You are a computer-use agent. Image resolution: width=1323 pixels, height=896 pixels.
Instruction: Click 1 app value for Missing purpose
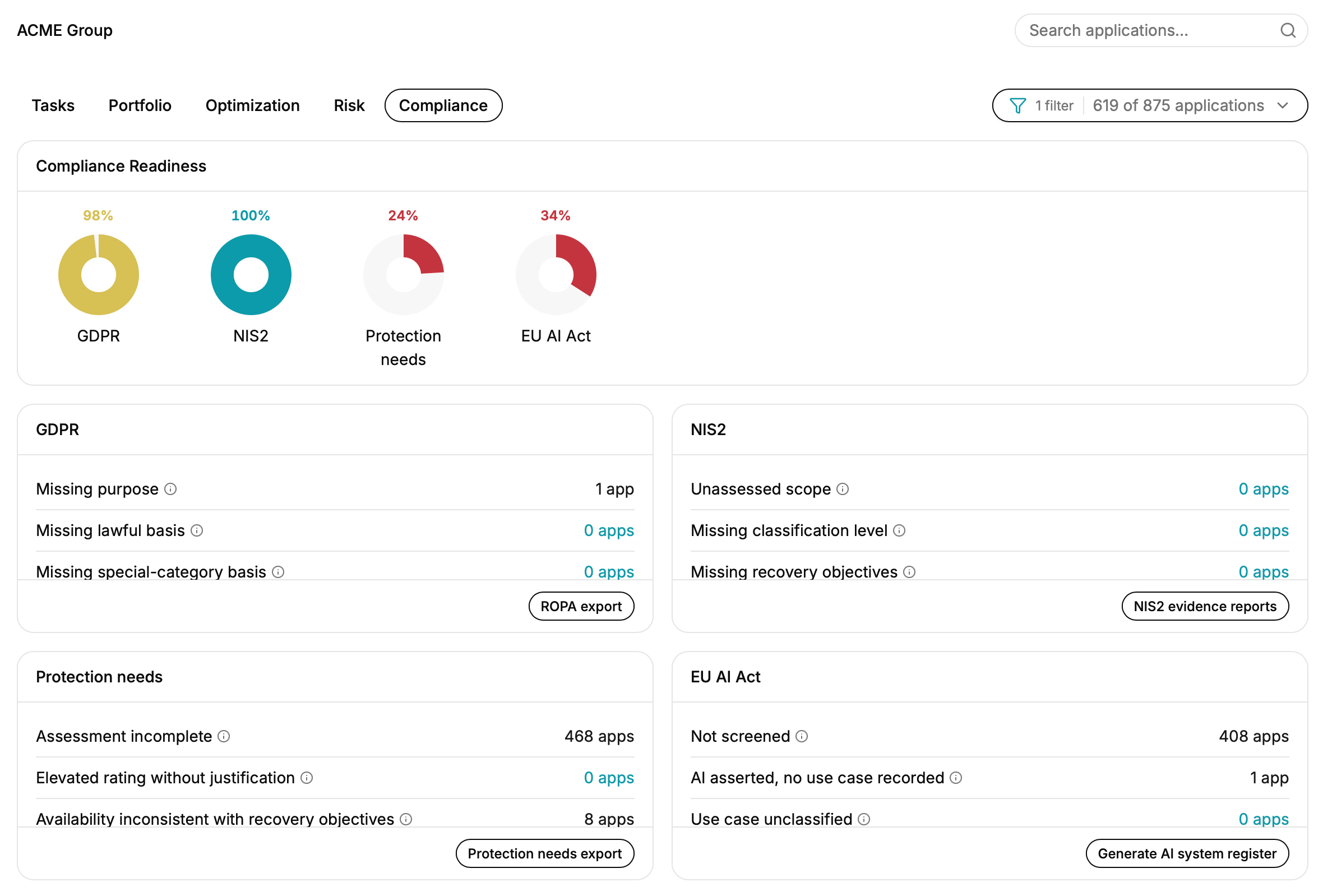[614, 489]
